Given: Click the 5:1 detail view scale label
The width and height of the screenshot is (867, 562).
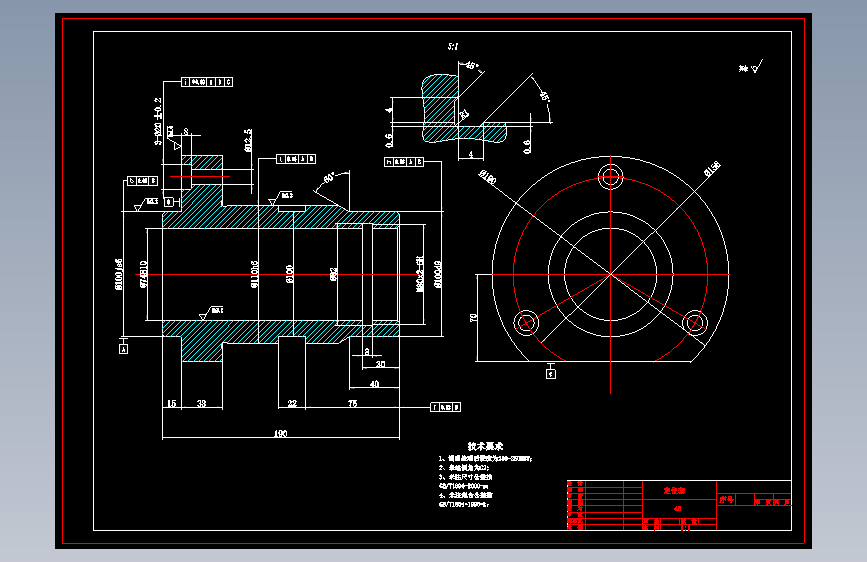Looking at the screenshot, I should pyautogui.click(x=453, y=46).
